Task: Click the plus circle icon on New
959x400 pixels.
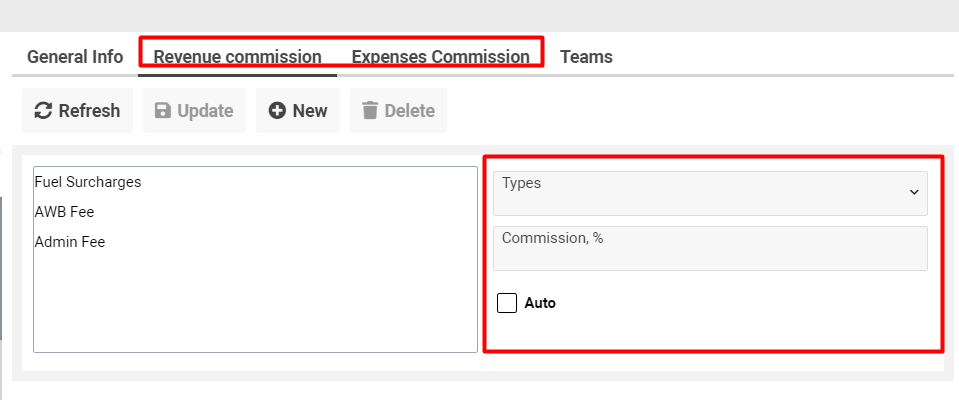Action: click(277, 111)
